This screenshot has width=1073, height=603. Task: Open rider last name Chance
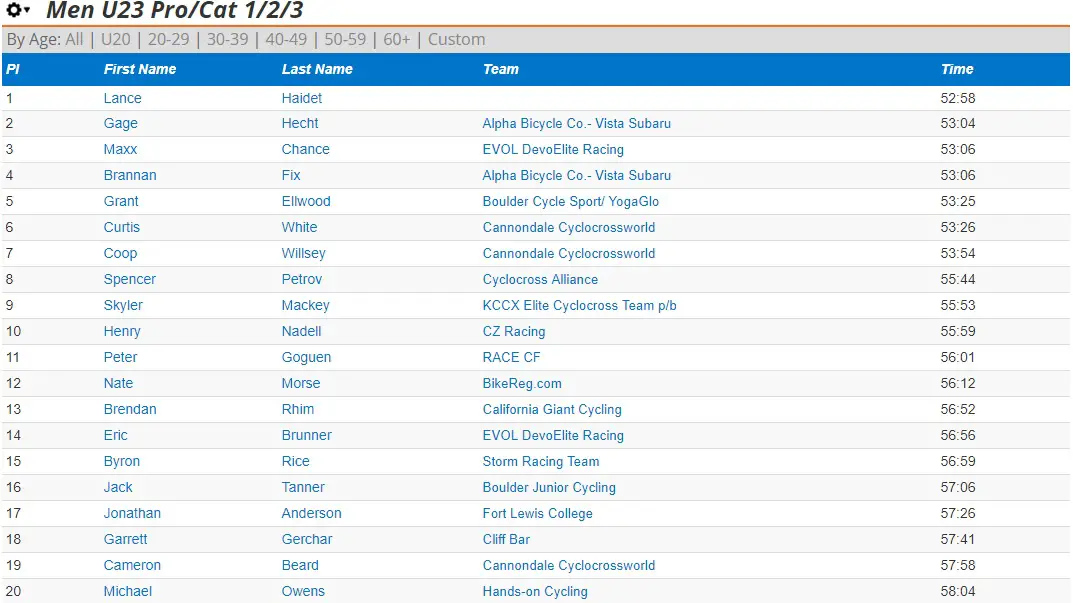305,150
